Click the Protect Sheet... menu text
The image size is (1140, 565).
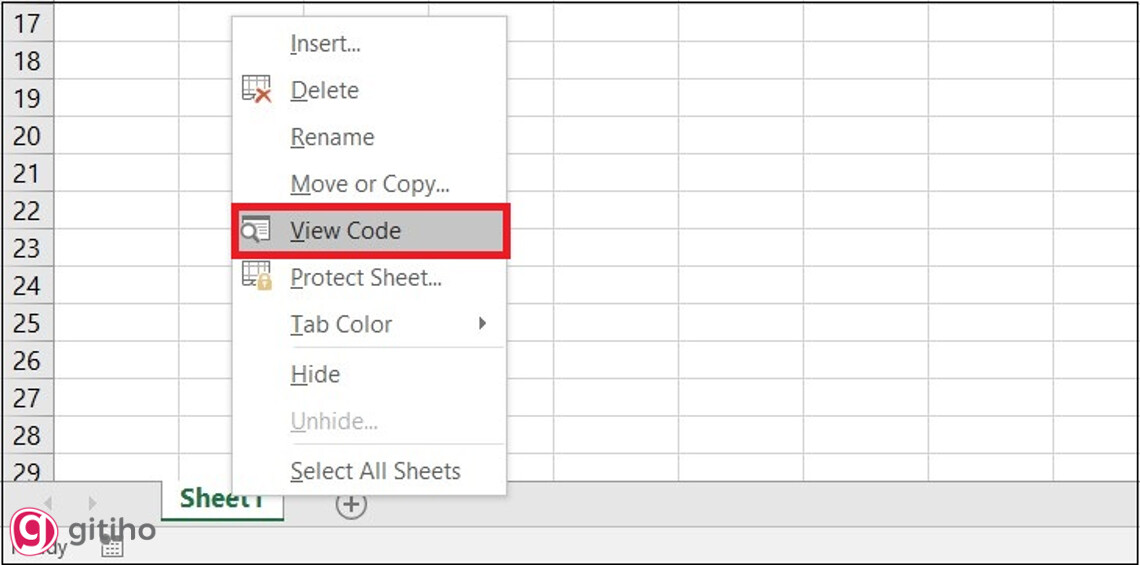point(366,278)
